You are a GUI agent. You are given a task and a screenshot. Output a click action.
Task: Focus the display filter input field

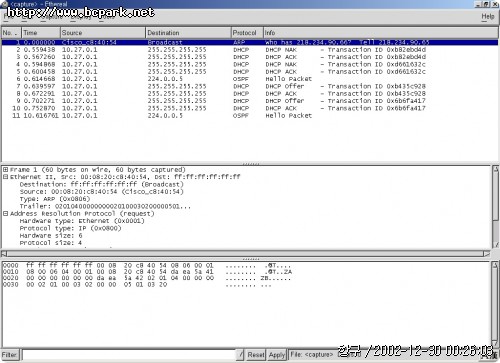click(x=128, y=355)
